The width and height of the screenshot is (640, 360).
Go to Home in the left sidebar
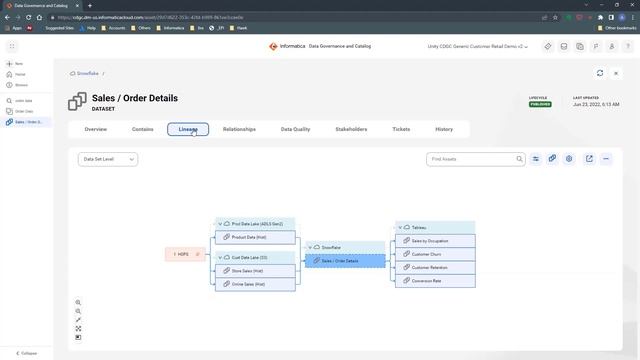(x=16, y=74)
